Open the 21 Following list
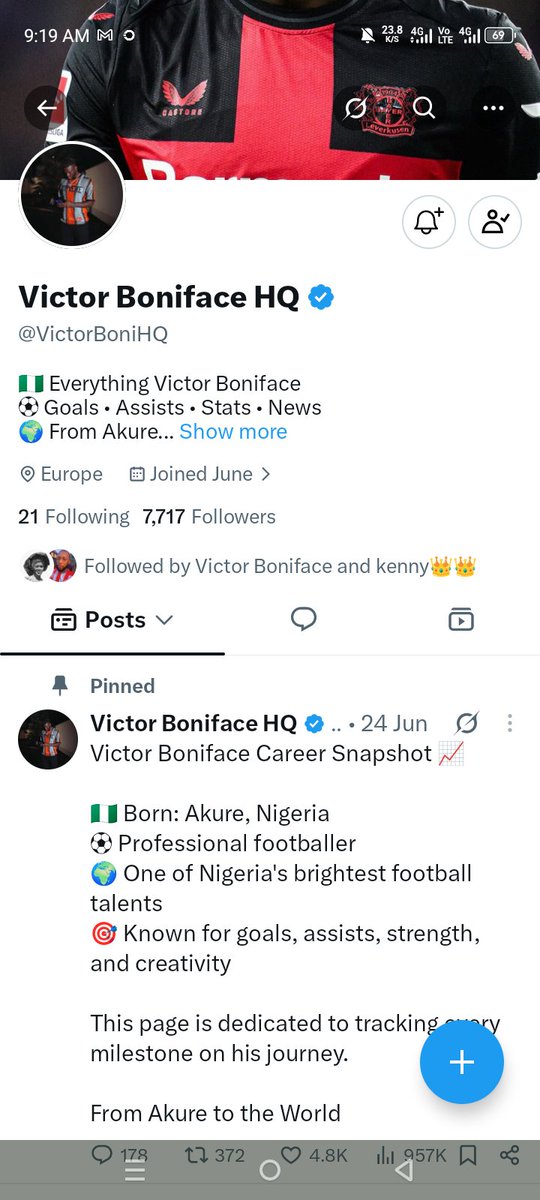Screen dimensions: 540x1200 tap(74, 517)
